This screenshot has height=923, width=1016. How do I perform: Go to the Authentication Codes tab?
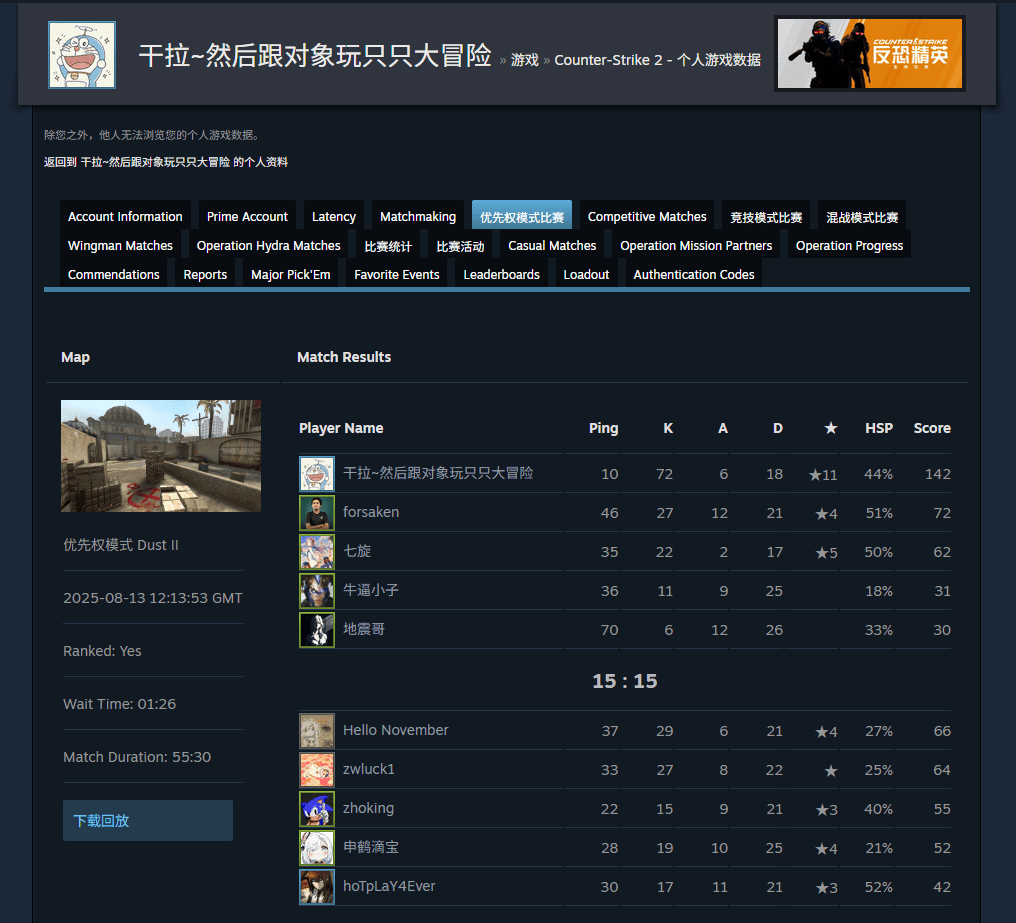pyautogui.click(x=693, y=275)
